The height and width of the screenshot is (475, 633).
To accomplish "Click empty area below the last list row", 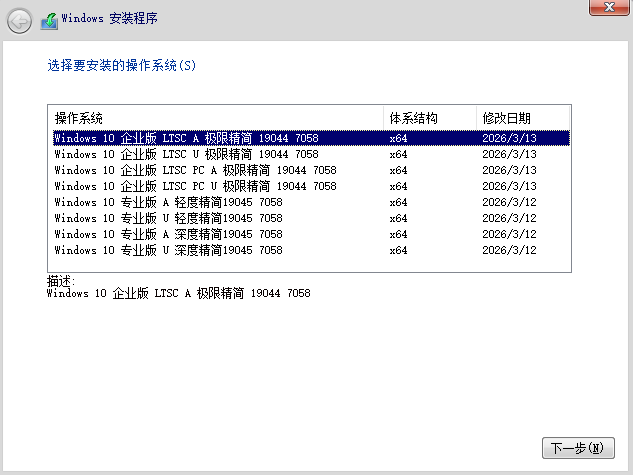I will pyautogui.click(x=300, y=264).
